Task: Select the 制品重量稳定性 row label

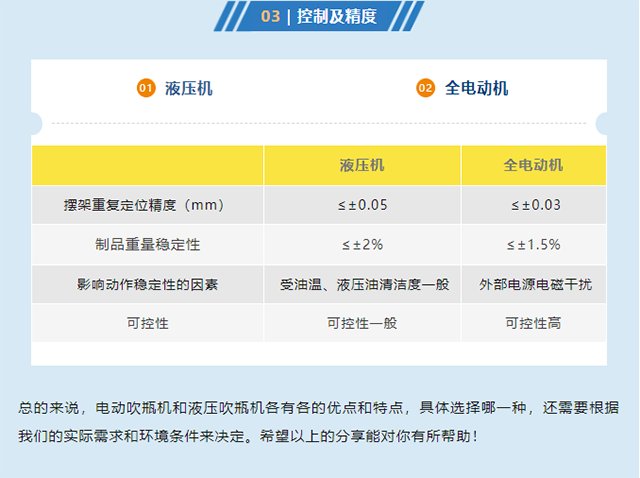Action: point(148,244)
